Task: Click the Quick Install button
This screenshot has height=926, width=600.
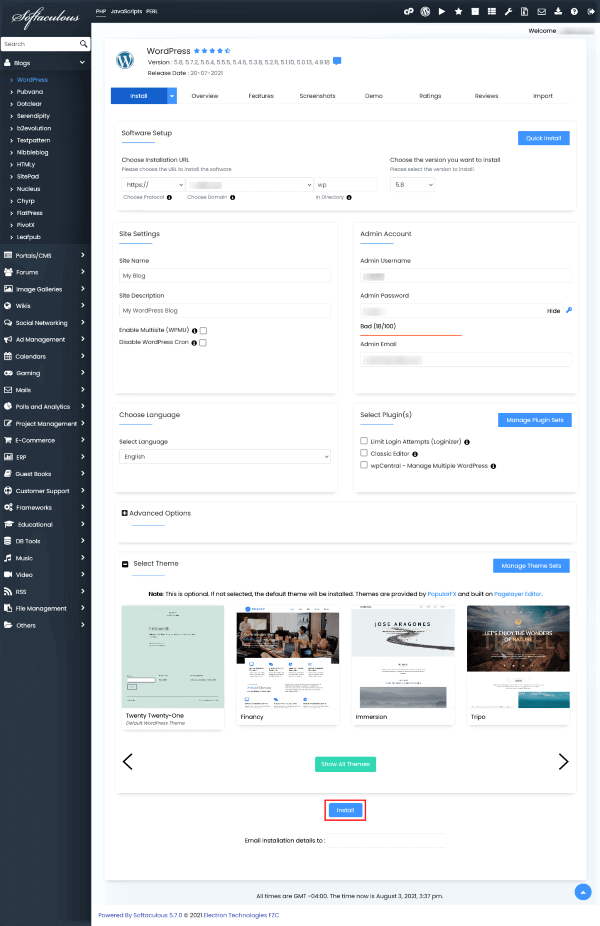Action: tap(543, 138)
